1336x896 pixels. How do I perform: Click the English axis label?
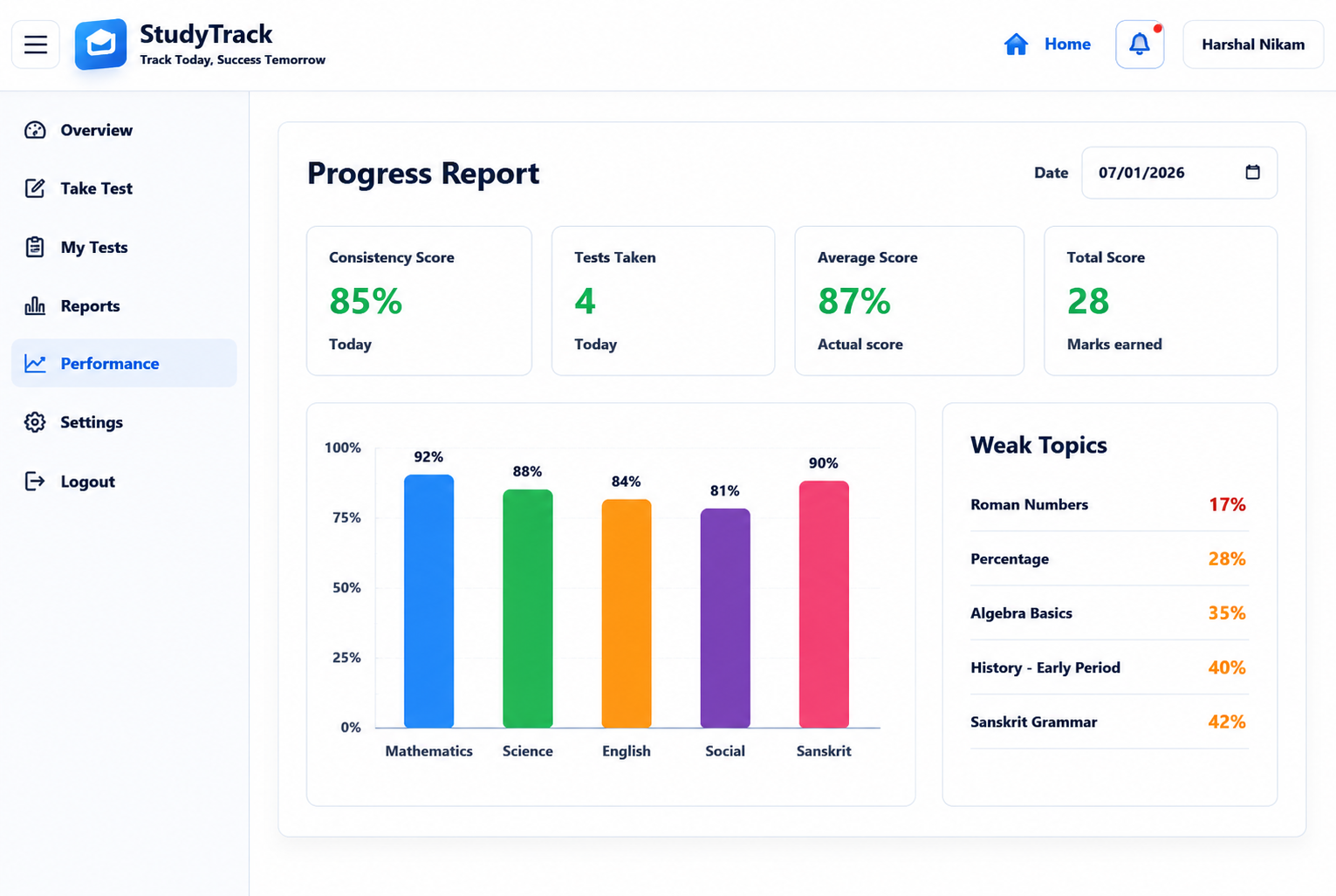[627, 751]
